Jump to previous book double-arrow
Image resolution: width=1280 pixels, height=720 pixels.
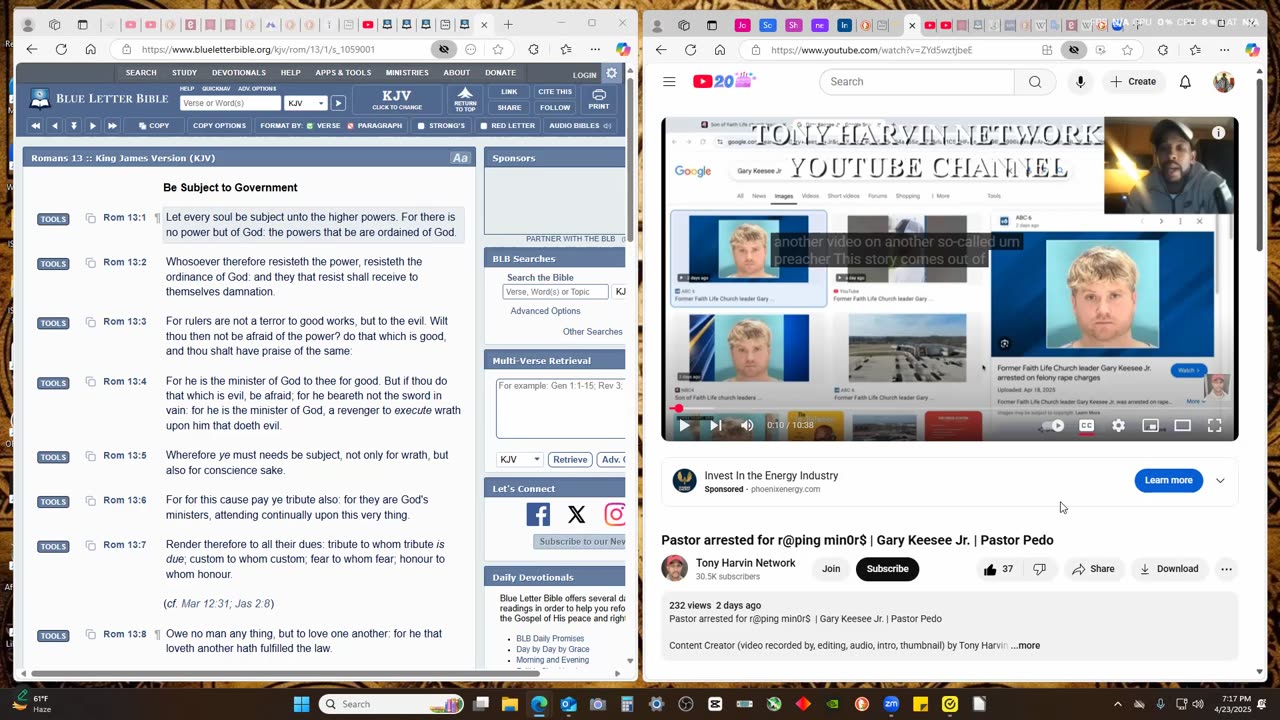coord(35,126)
